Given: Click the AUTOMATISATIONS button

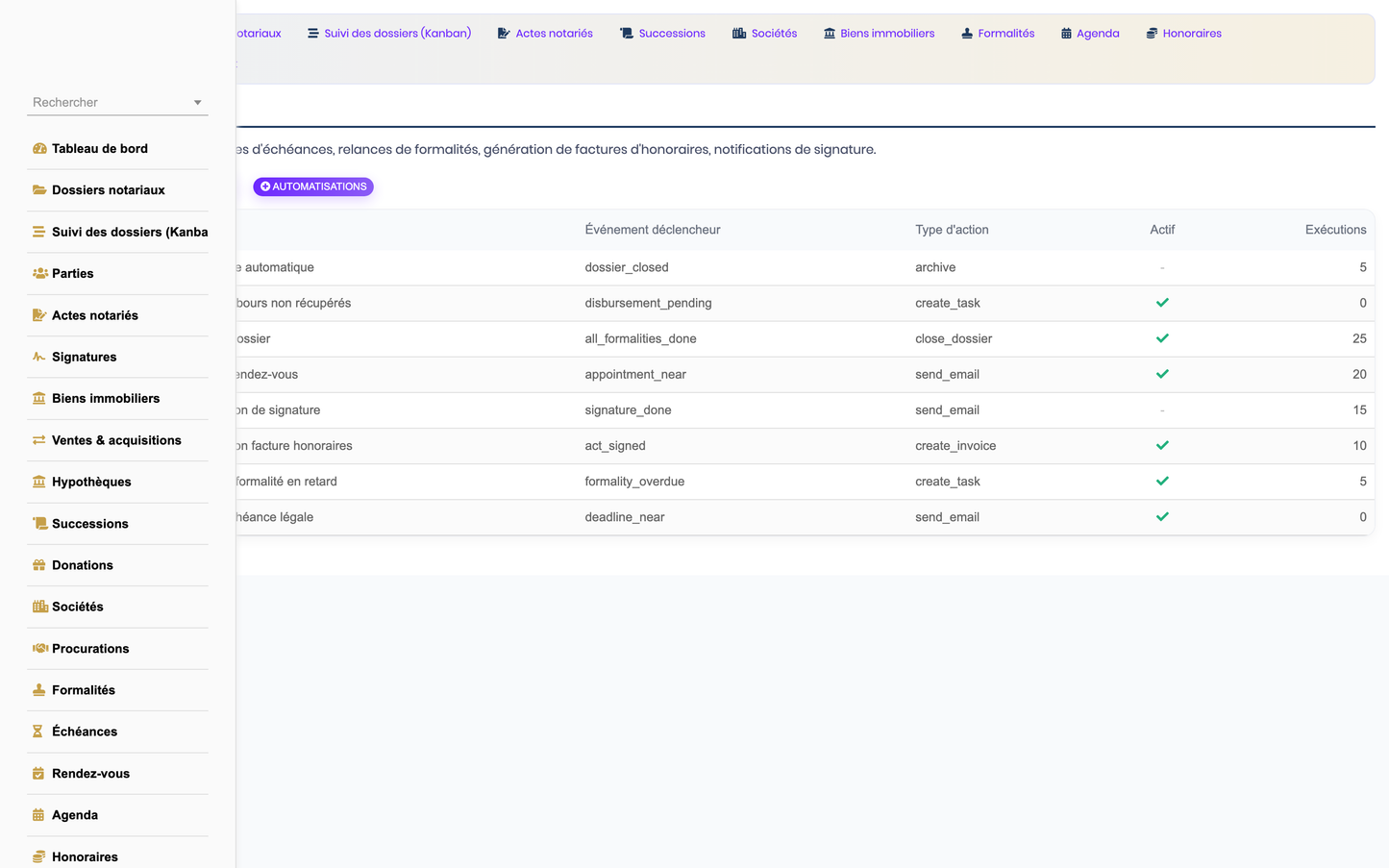Looking at the screenshot, I should click(x=313, y=186).
